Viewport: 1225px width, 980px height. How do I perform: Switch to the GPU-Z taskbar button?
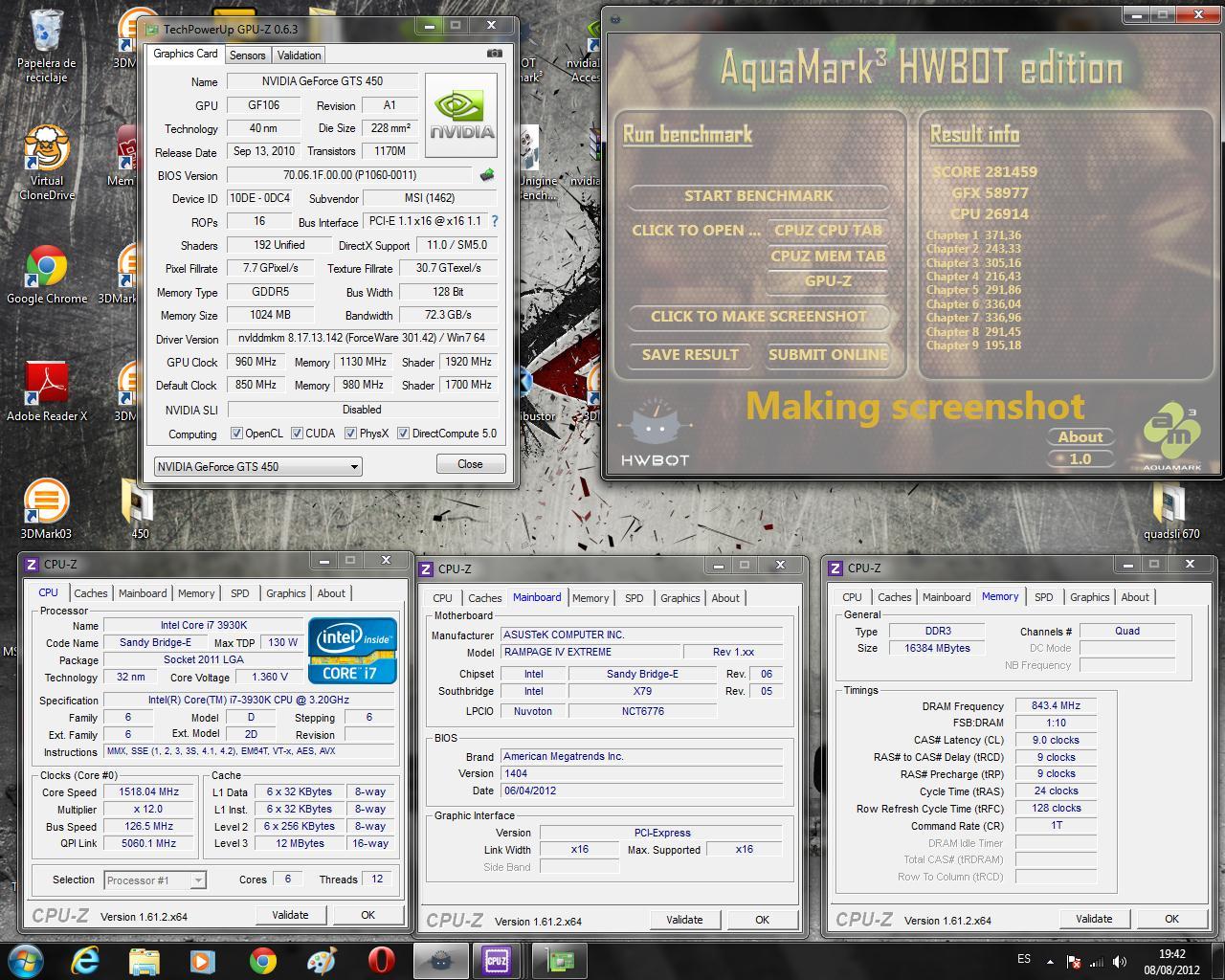pos(559,960)
